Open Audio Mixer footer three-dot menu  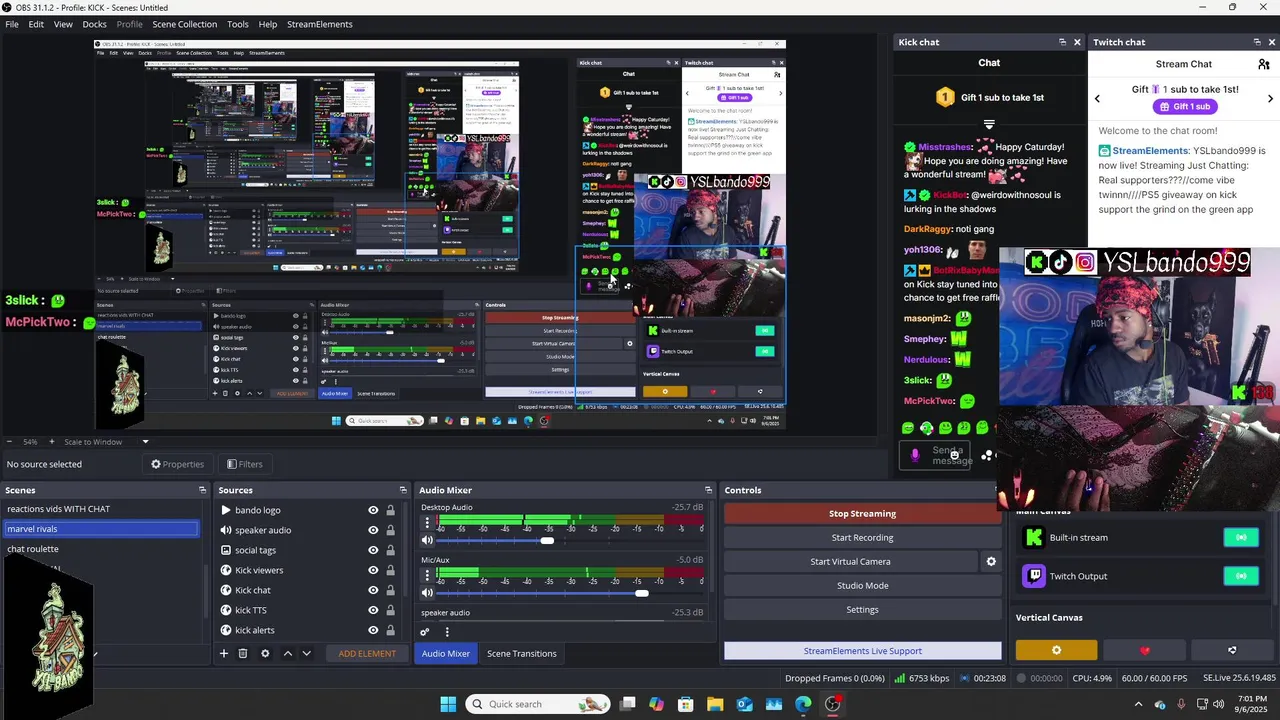(447, 632)
